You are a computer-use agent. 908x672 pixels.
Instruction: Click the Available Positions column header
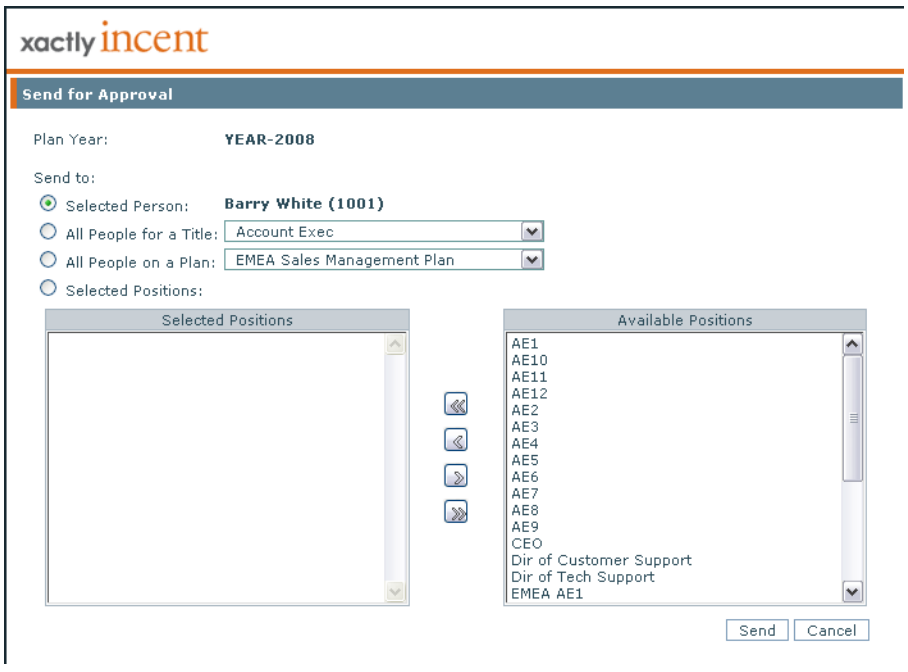point(685,320)
